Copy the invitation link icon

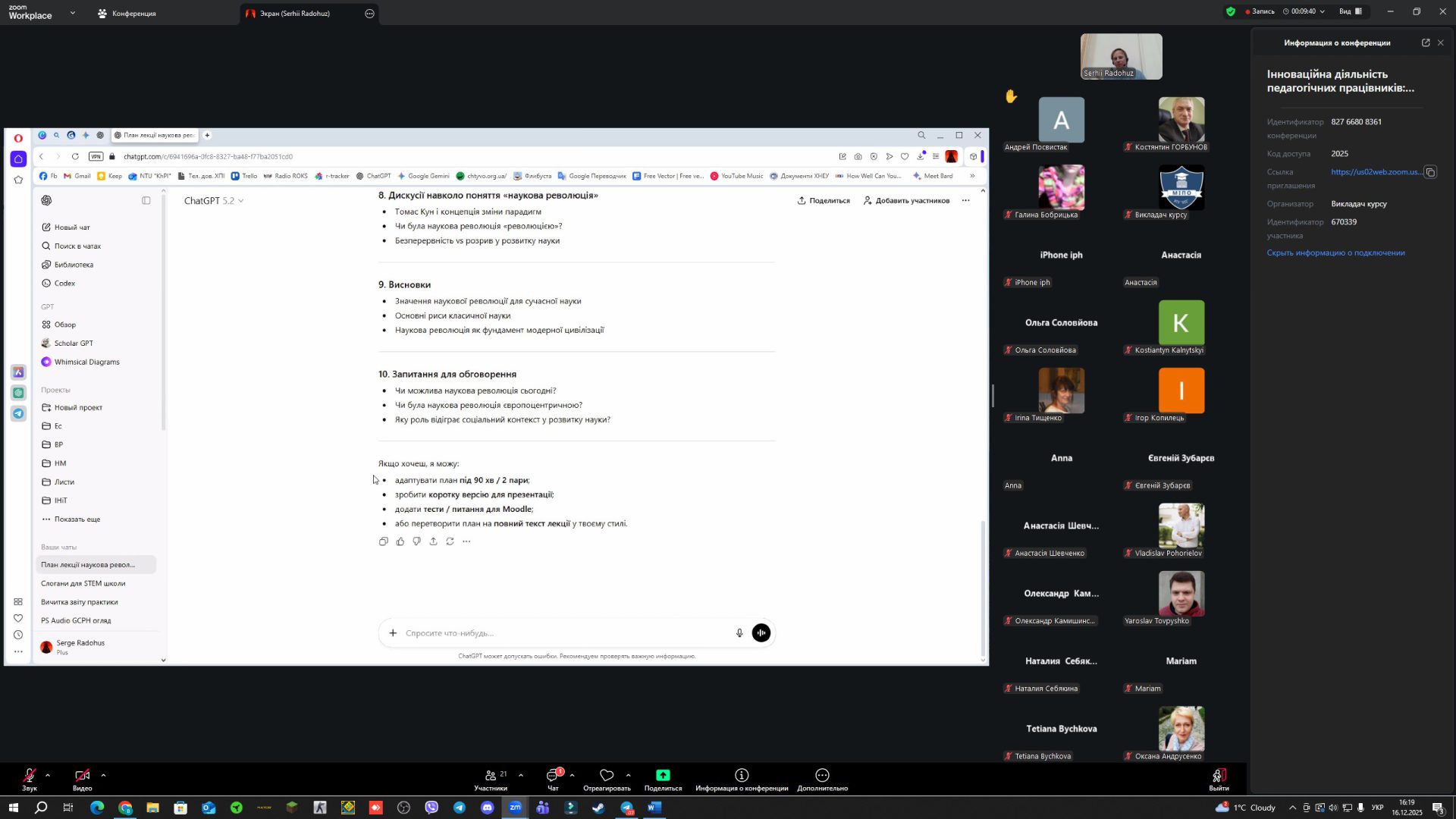1430,172
